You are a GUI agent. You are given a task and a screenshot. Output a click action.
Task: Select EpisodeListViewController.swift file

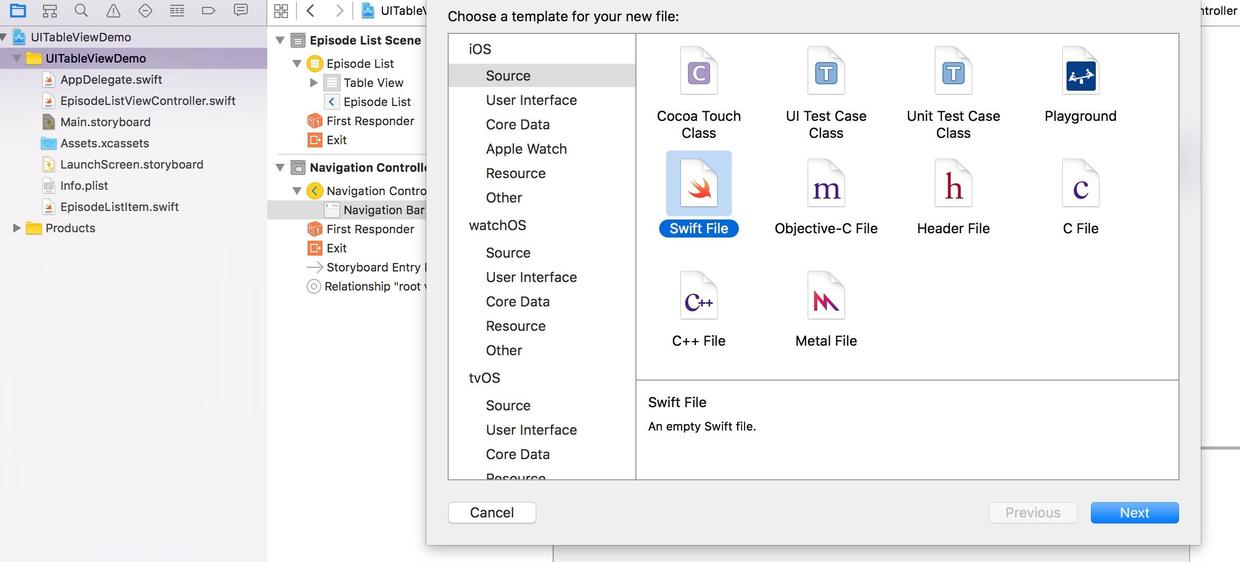tap(147, 100)
